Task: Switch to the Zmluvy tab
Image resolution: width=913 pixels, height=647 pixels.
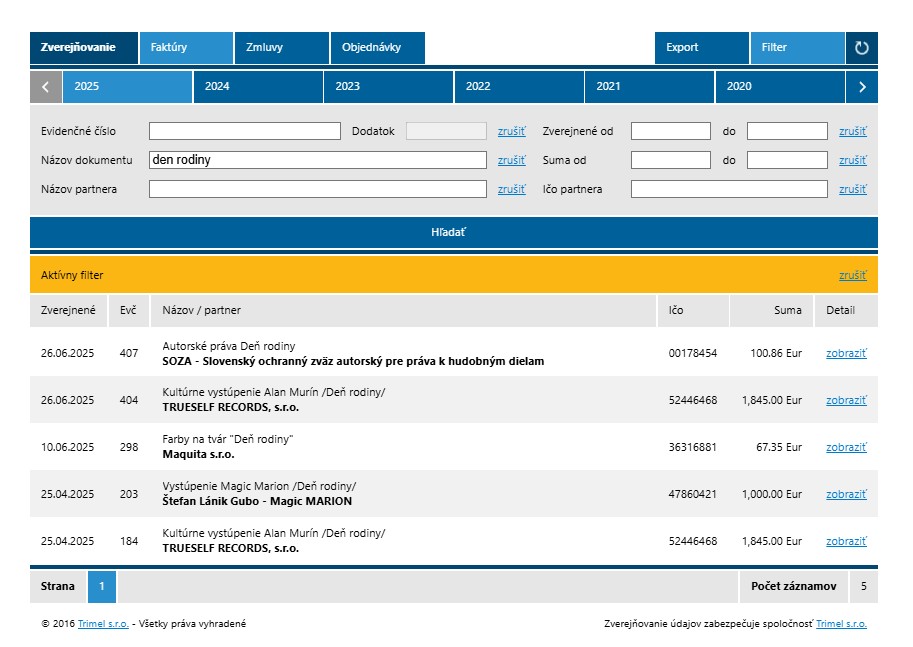Action: pos(281,47)
